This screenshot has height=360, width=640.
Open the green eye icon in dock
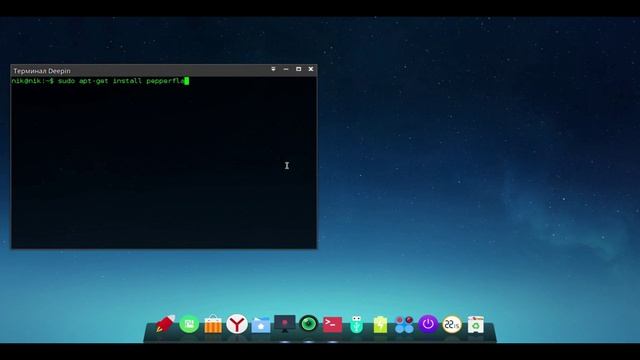309,324
